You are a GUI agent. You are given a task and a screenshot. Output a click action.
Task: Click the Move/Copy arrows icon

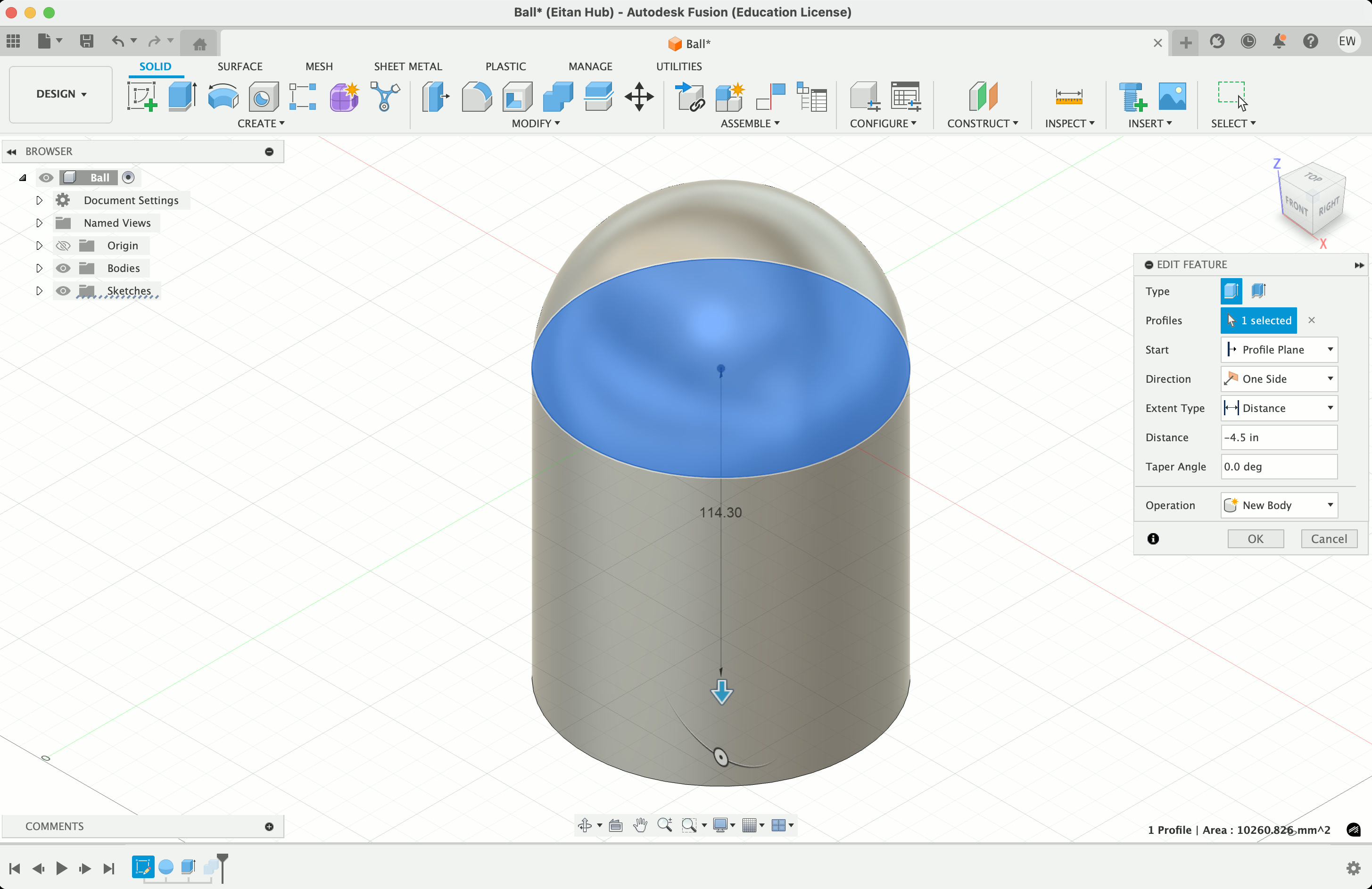pyautogui.click(x=639, y=96)
